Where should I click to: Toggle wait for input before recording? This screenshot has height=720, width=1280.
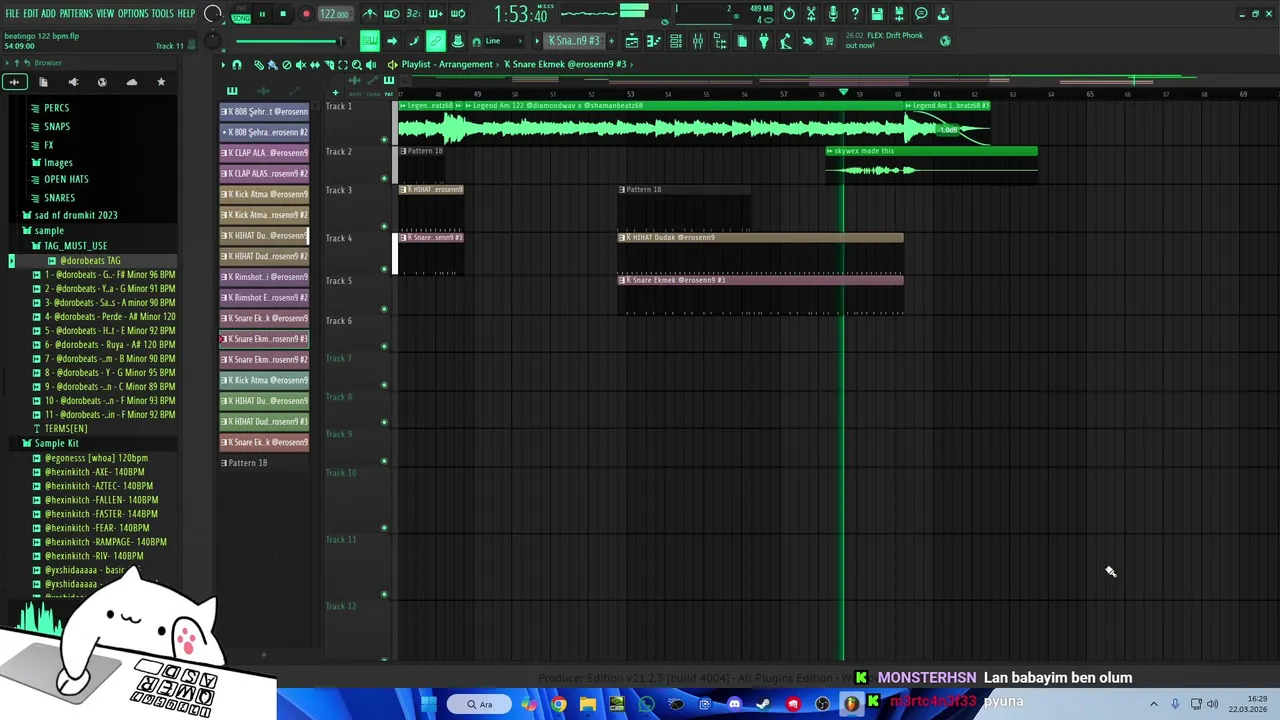[392, 14]
